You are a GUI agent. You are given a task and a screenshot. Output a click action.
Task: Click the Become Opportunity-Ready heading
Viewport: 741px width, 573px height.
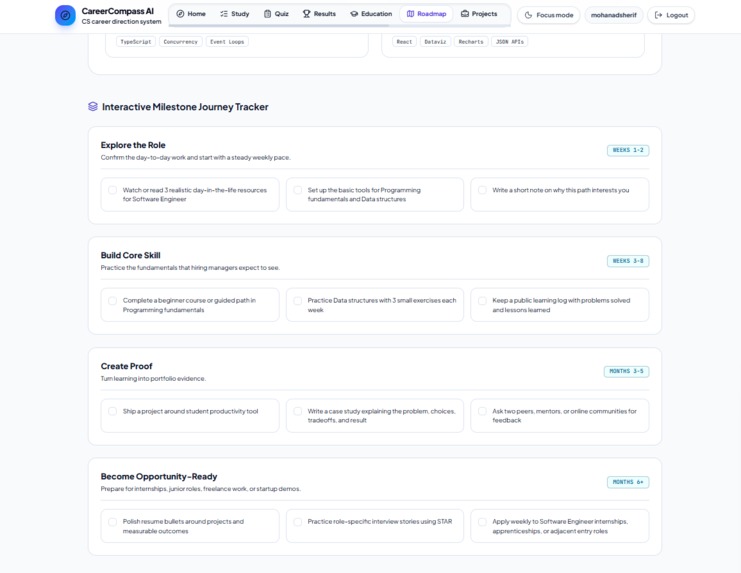(159, 477)
